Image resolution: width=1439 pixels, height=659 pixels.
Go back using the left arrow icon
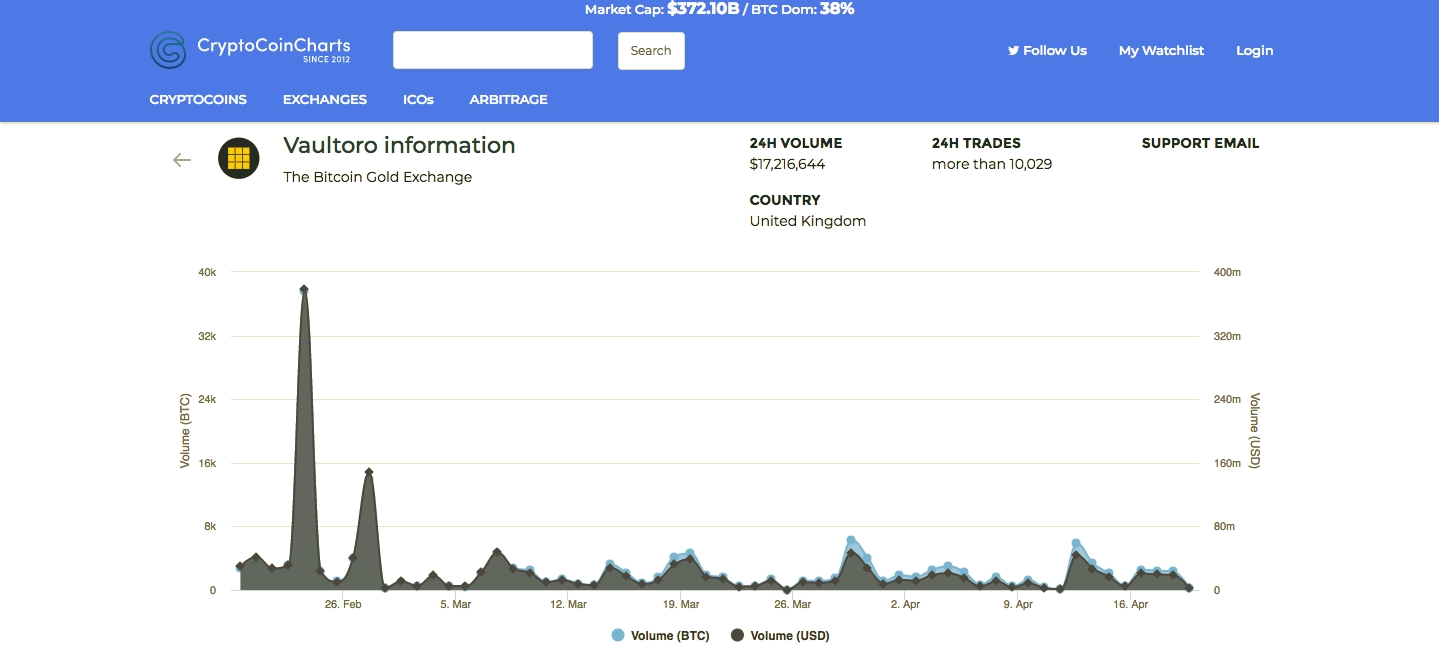(x=181, y=160)
